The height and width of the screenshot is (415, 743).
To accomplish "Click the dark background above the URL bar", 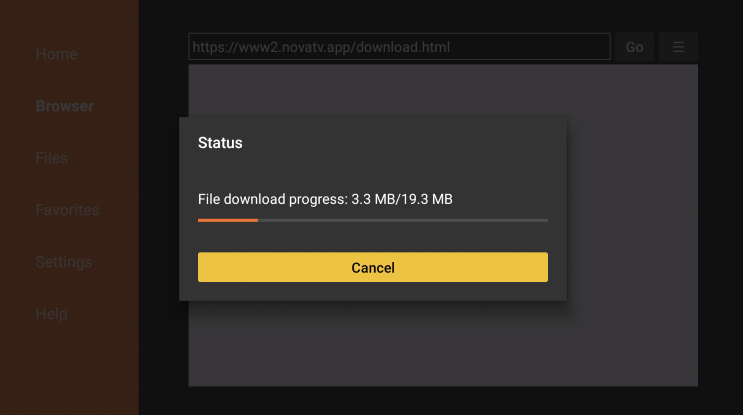I will tap(441, 15).
